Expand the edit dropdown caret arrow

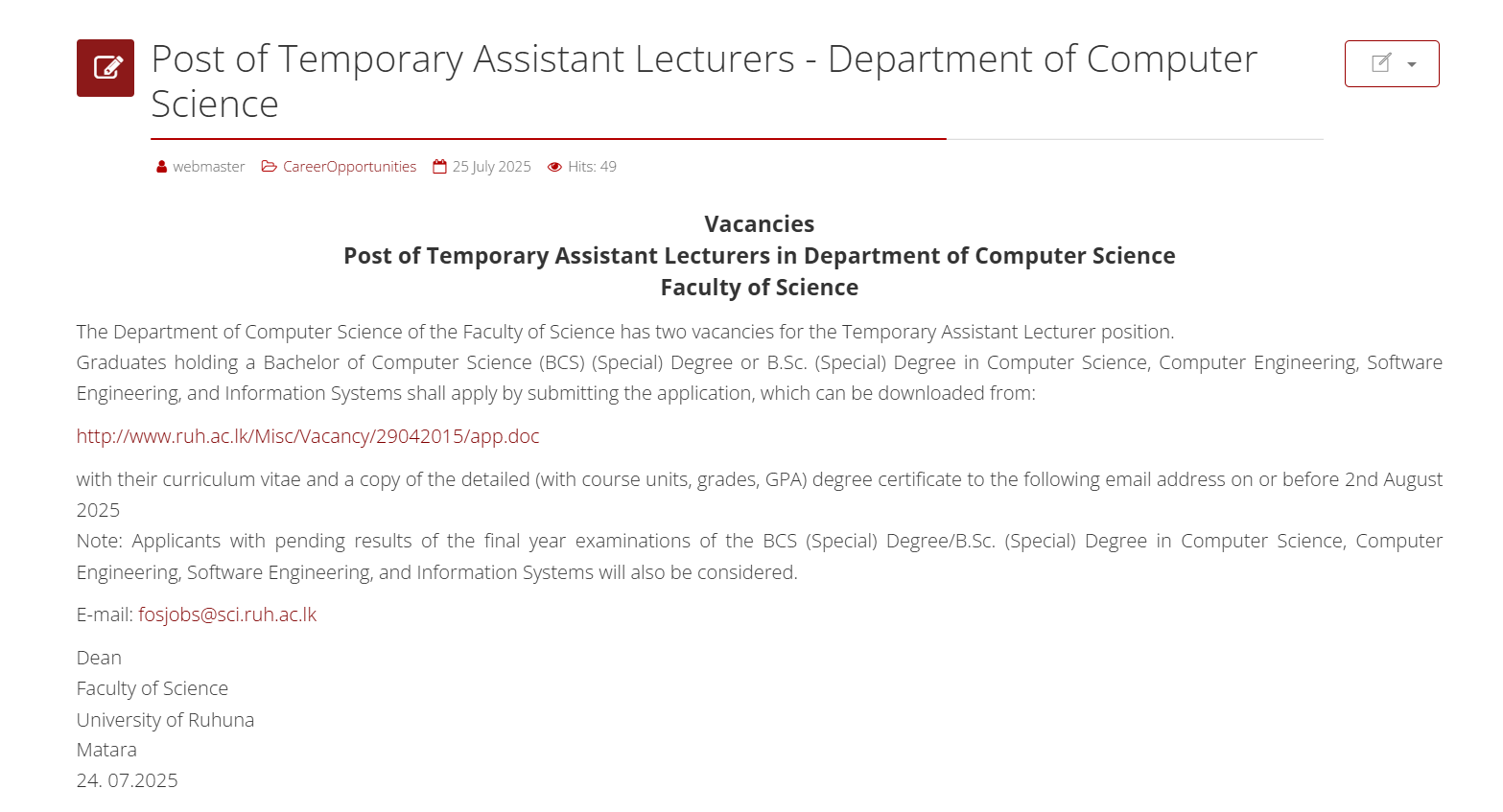1412,64
